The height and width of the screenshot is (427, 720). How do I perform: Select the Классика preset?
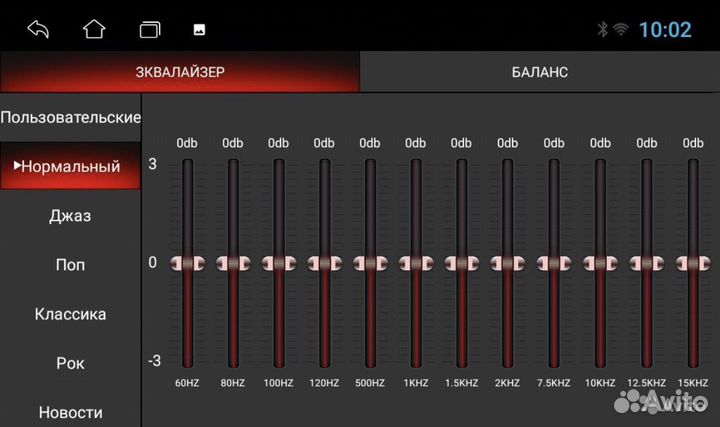71,314
